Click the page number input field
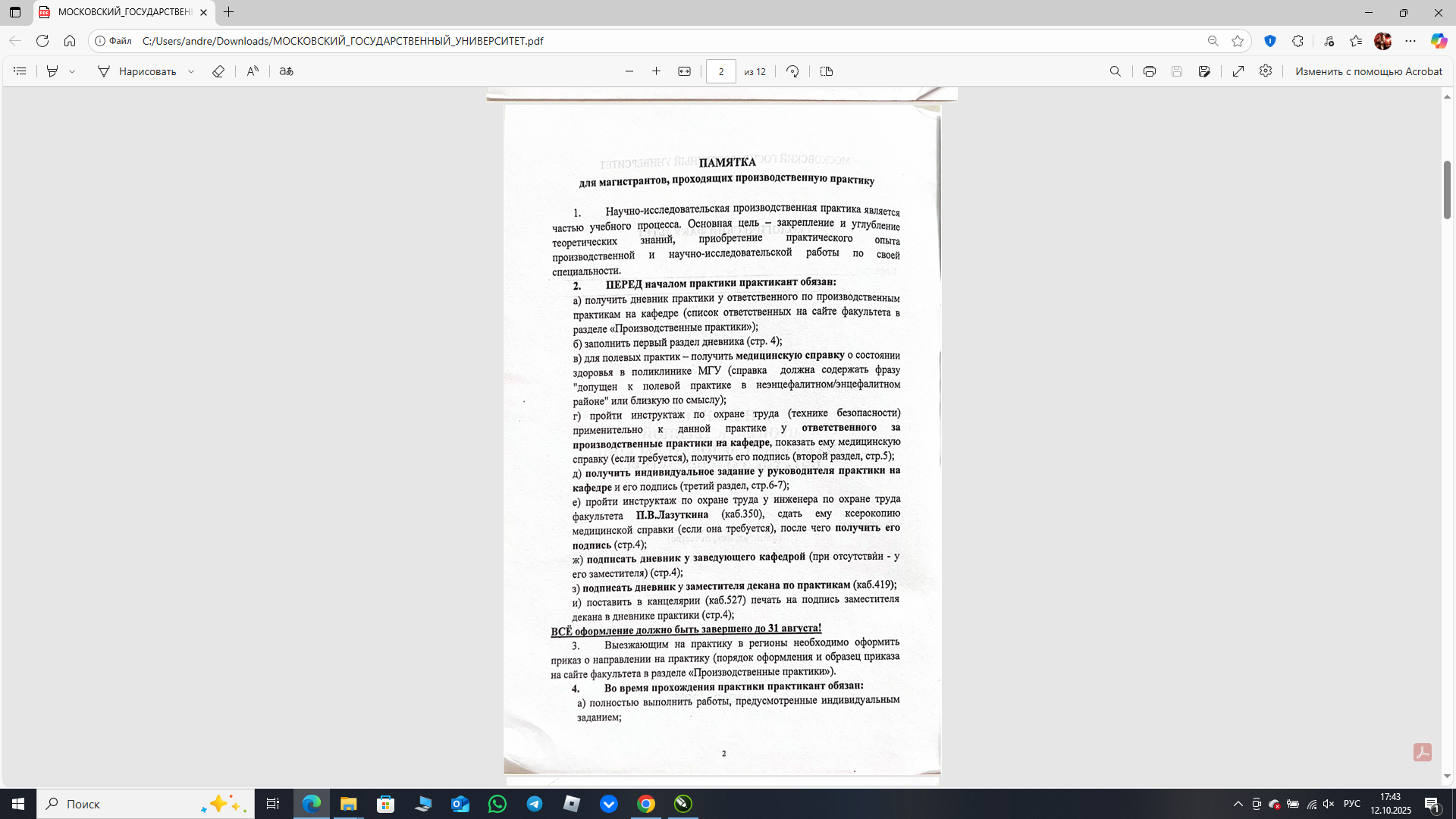The height and width of the screenshot is (819, 1456). (721, 71)
